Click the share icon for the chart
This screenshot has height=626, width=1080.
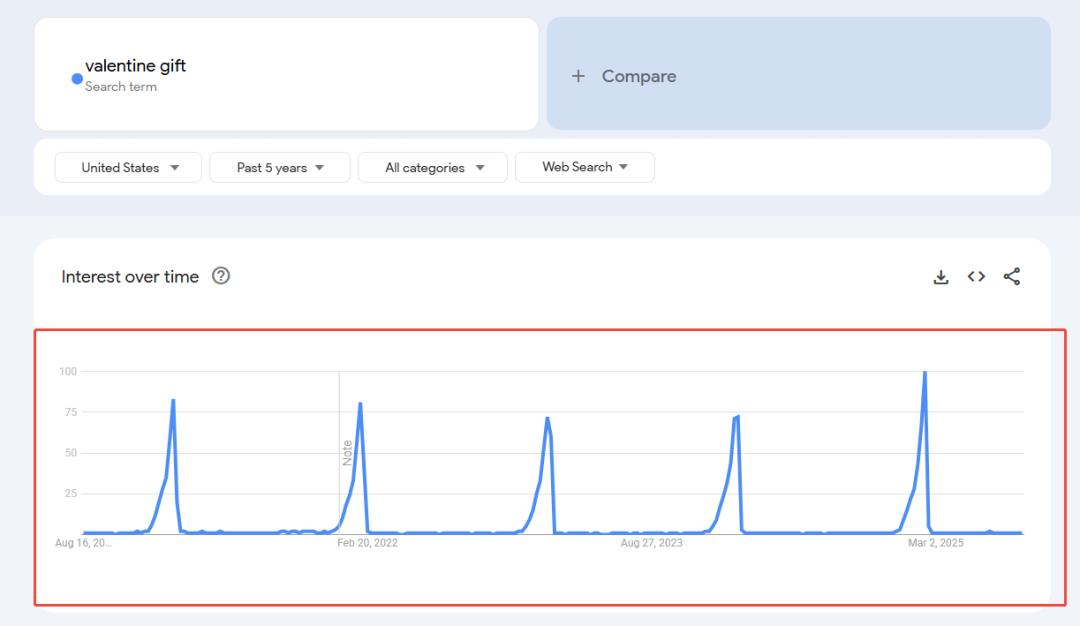pyautogui.click(x=1011, y=277)
